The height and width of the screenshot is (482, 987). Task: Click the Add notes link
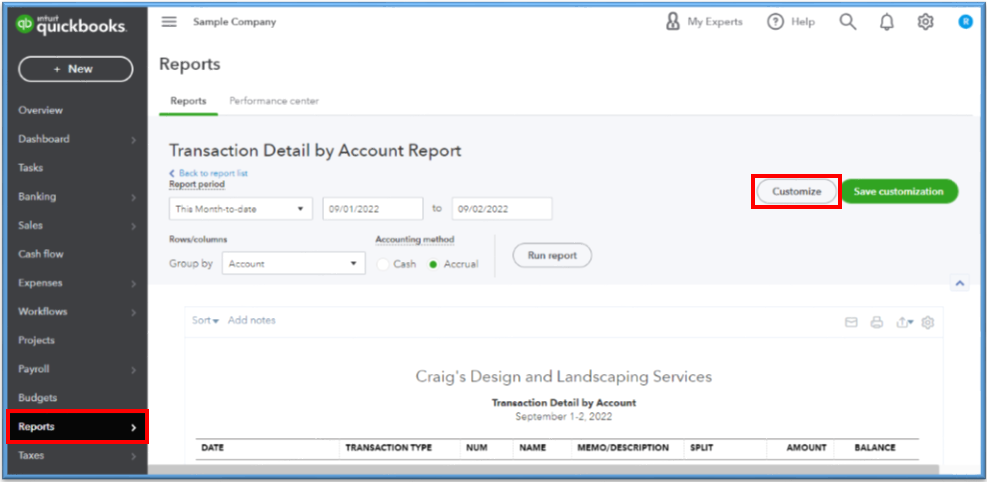(252, 320)
